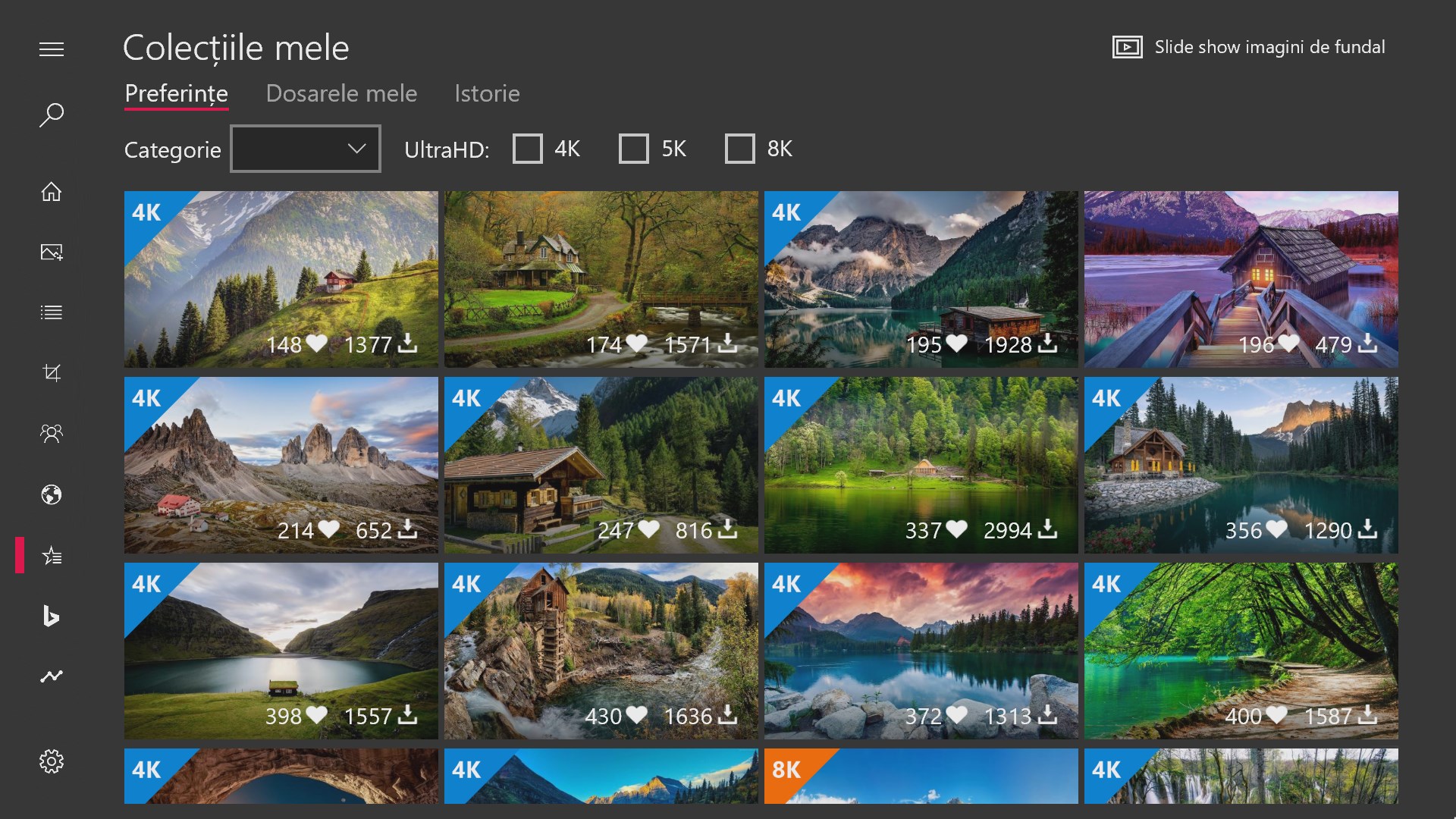Tick the 8K UltraHD checkbox

point(740,149)
